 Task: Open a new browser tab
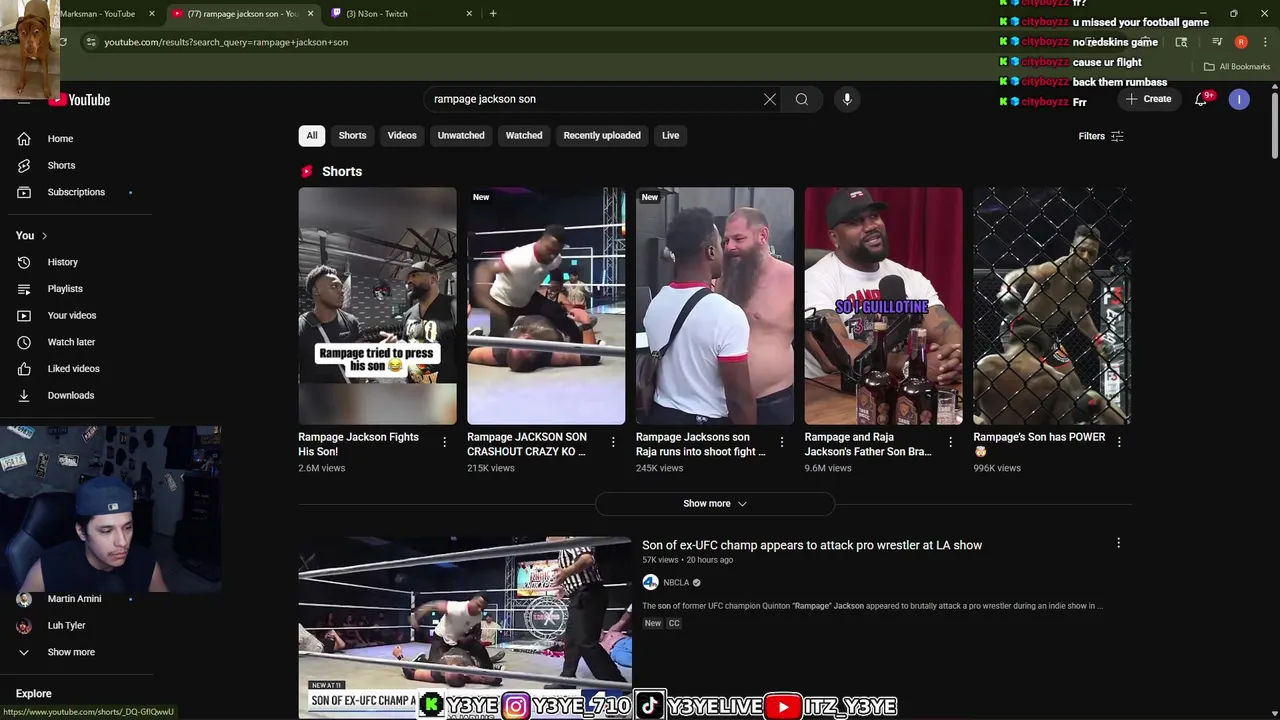(x=493, y=14)
